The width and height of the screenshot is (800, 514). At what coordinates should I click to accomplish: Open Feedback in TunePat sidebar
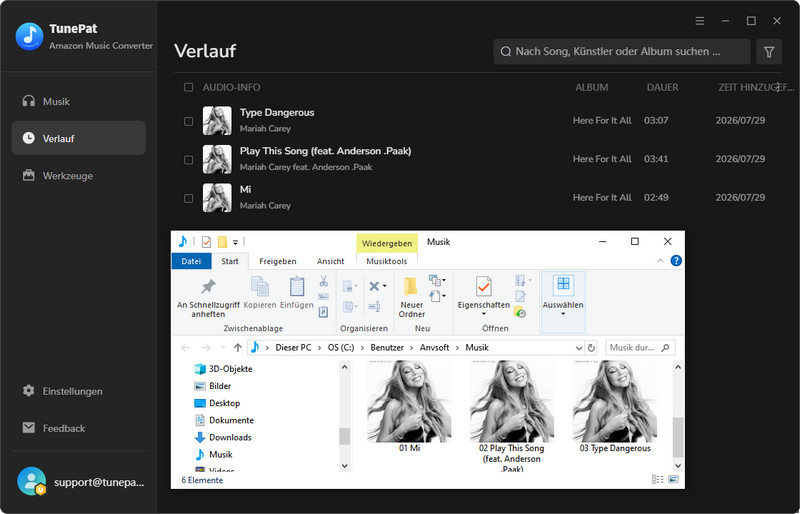(x=79, y=428)
